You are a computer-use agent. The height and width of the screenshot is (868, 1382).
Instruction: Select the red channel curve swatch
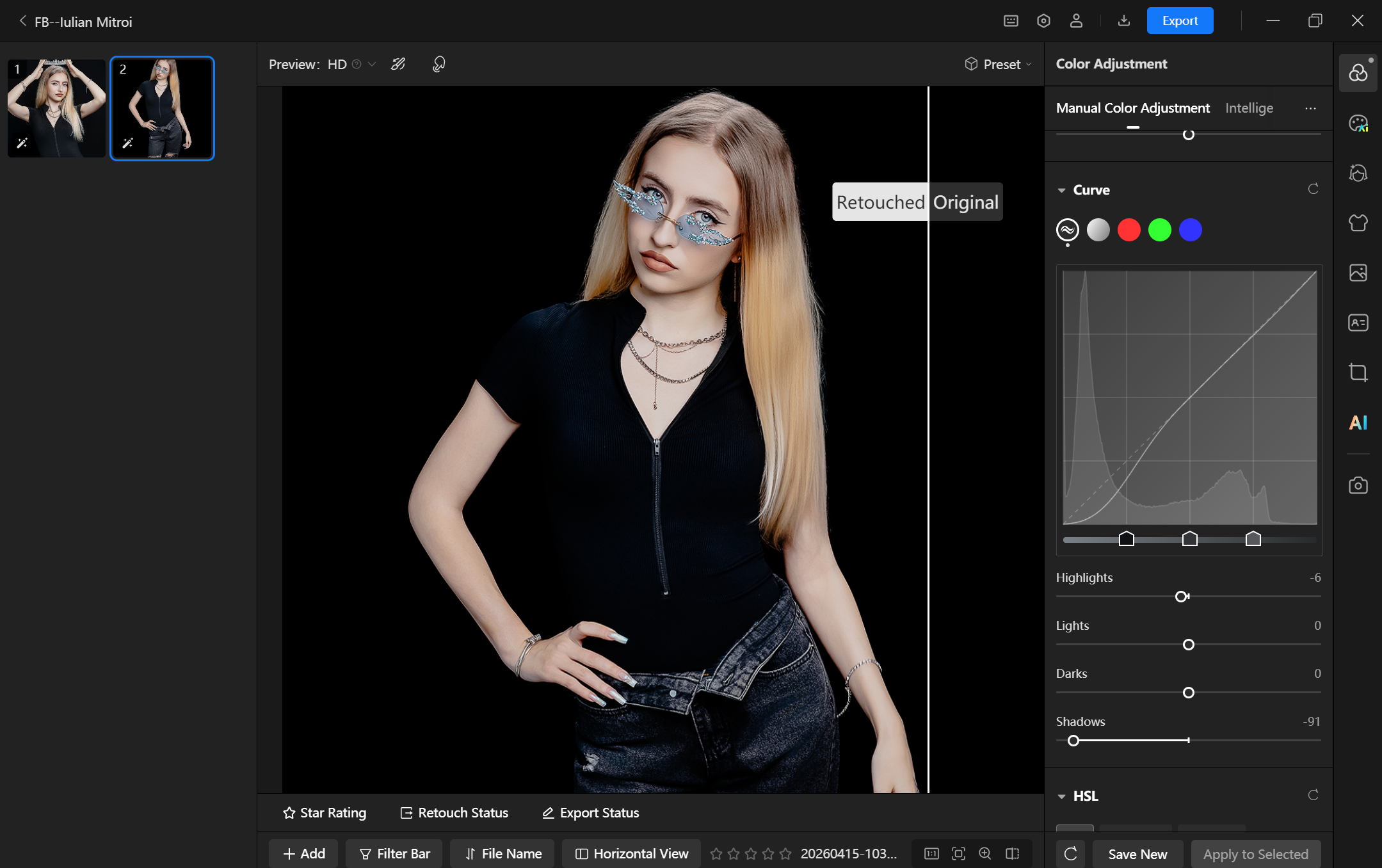click(x=1129, y=230)
